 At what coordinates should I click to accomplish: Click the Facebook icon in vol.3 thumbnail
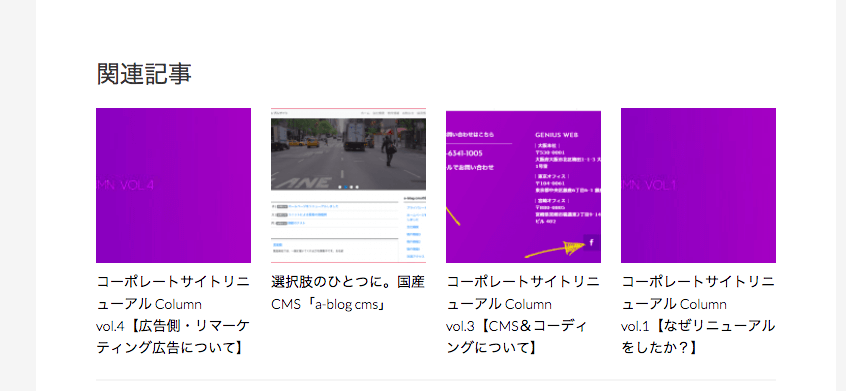591,243
